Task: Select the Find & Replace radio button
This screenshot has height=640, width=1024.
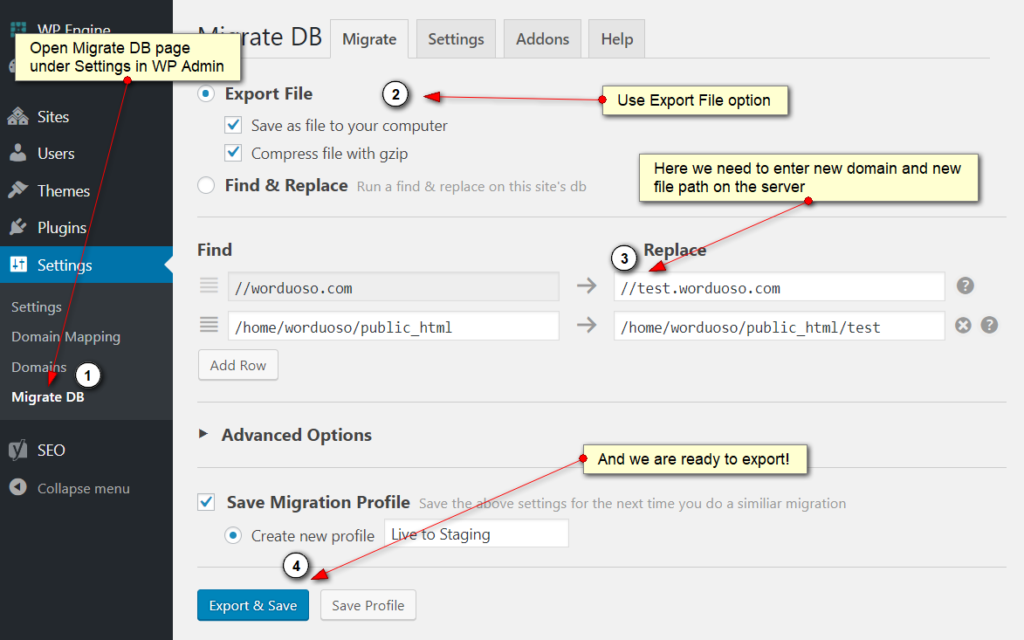Action: coord(205,185)
